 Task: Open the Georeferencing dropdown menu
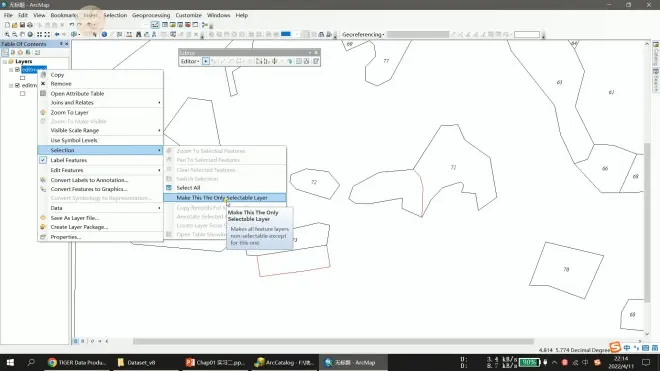(x=363, y=35)
